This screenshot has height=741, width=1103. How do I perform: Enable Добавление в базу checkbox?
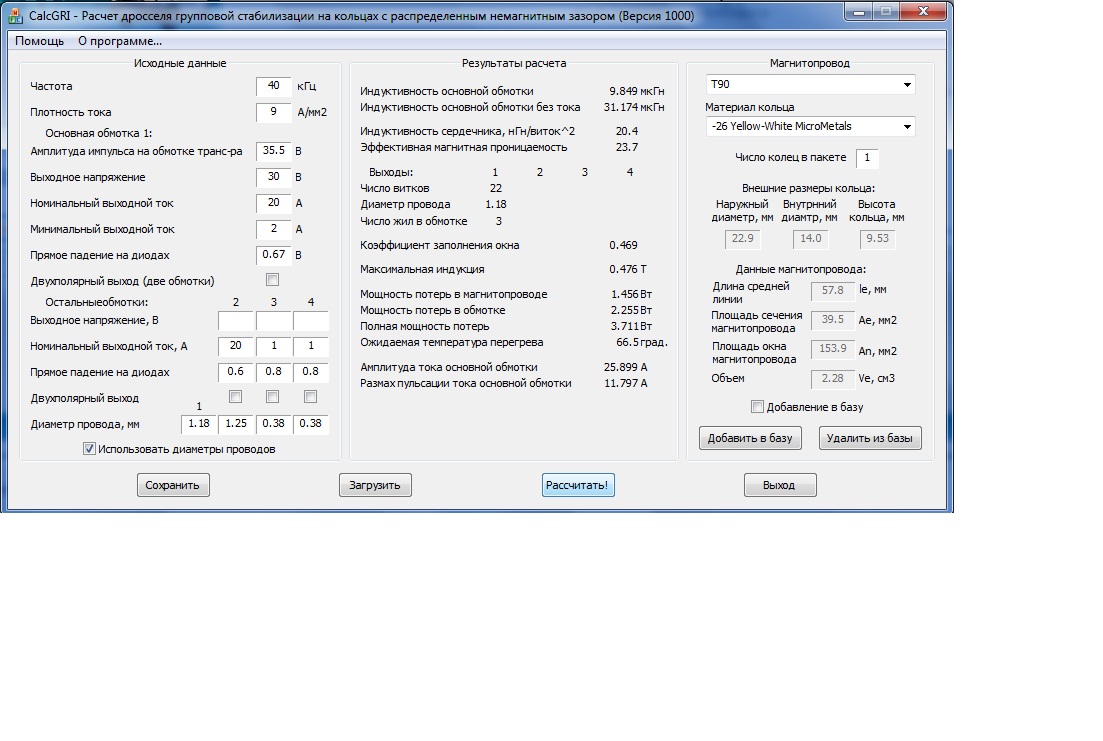click(x=757, y=407)
